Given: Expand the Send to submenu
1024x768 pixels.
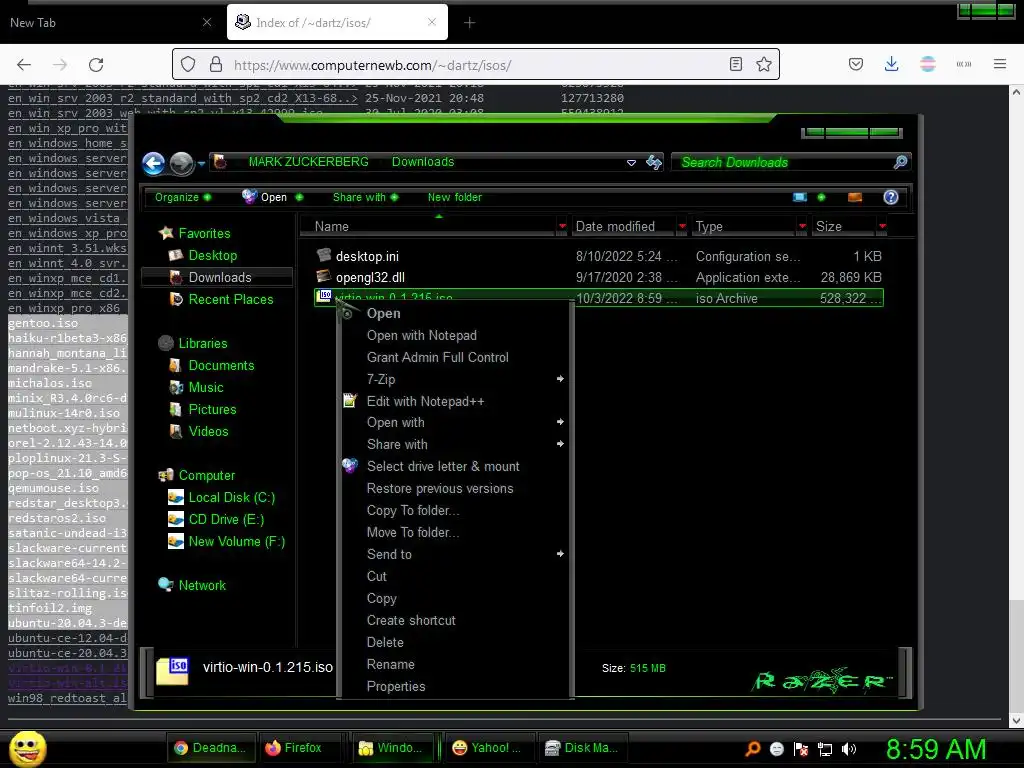Looking at the screenshot, I should pos(455,554).
